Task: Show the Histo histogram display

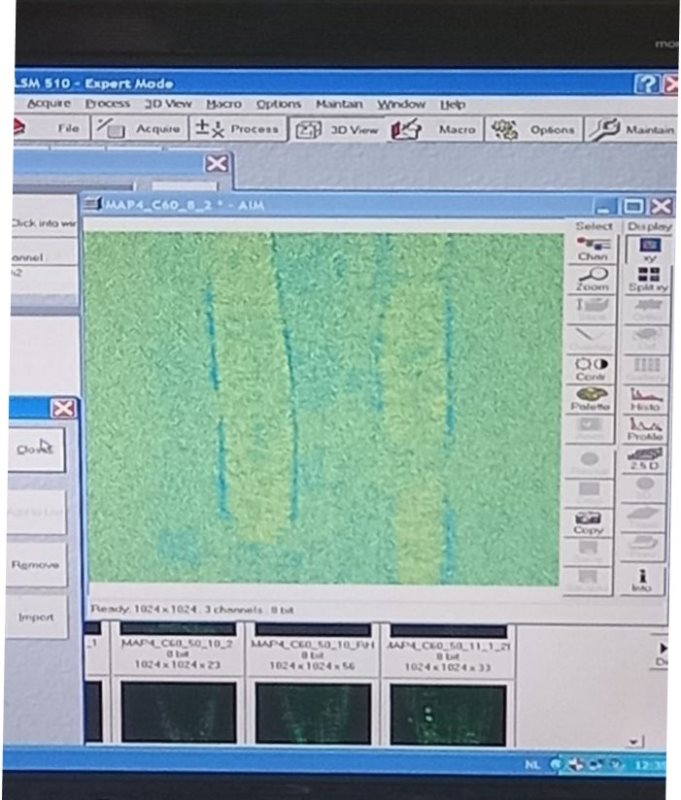Action: click(x=646, y=398)
